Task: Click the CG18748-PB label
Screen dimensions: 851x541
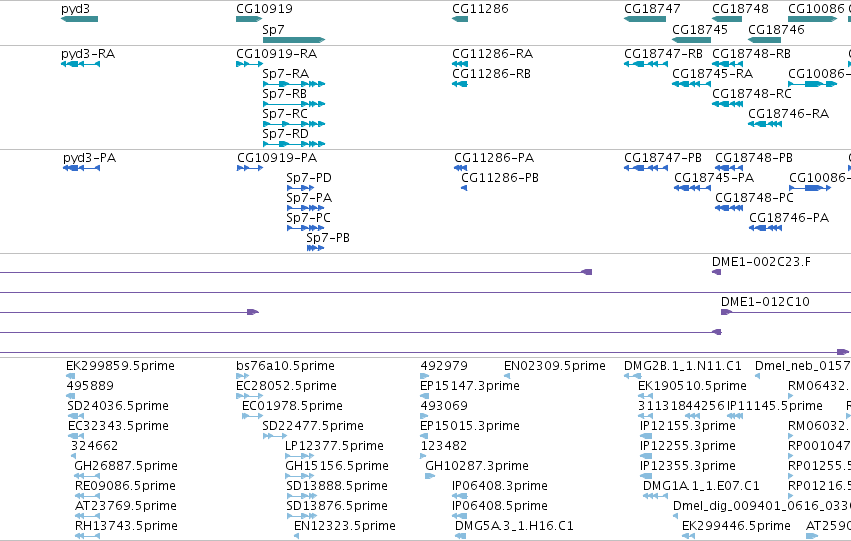Action: 754,158
